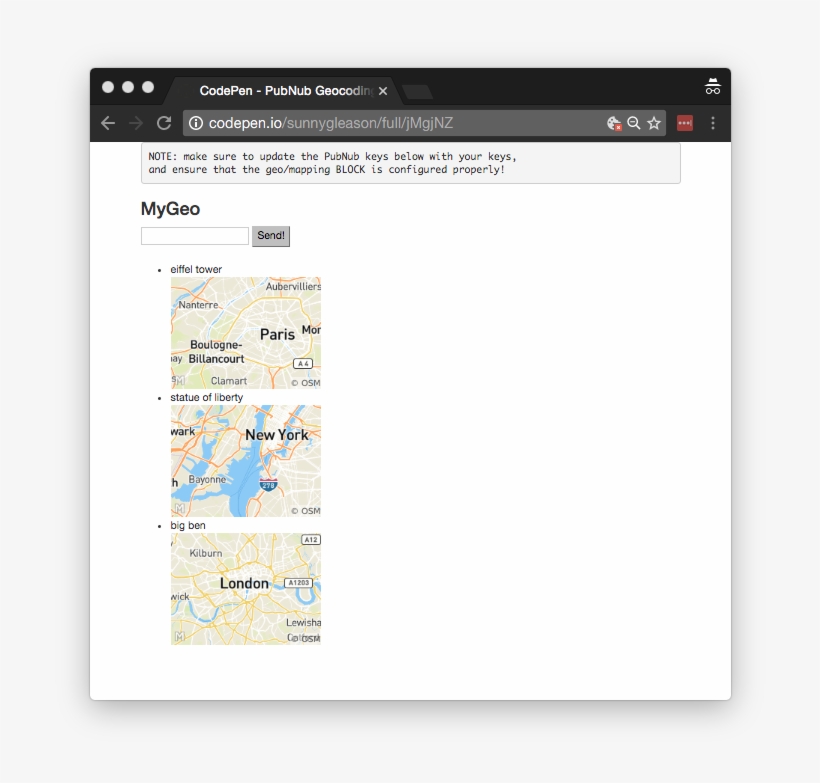The height and width of the screenshot is (783, 820).
Task: Click the browser back arrow
Action: 108,123
